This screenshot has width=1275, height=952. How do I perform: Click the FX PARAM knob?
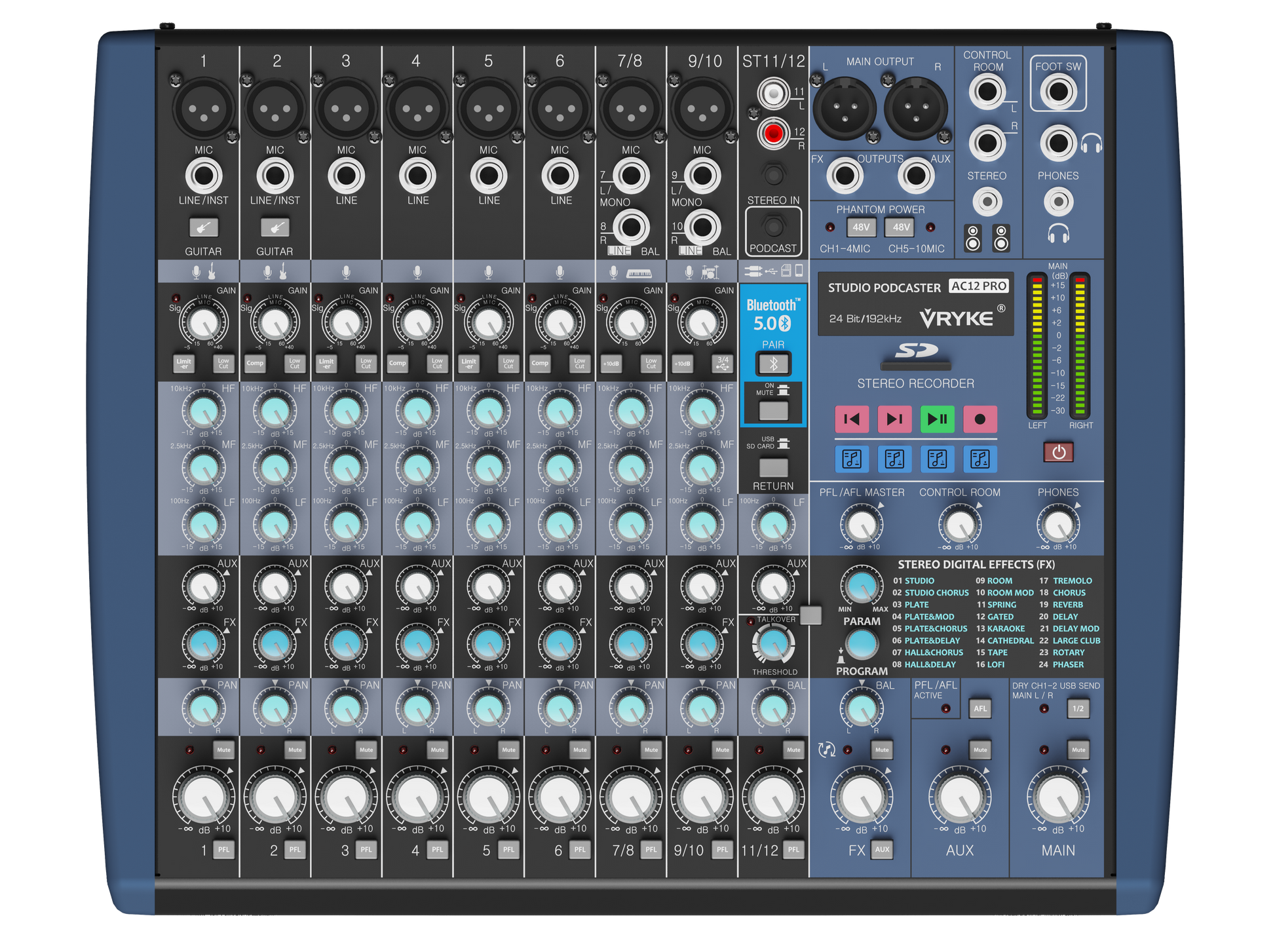862,586
